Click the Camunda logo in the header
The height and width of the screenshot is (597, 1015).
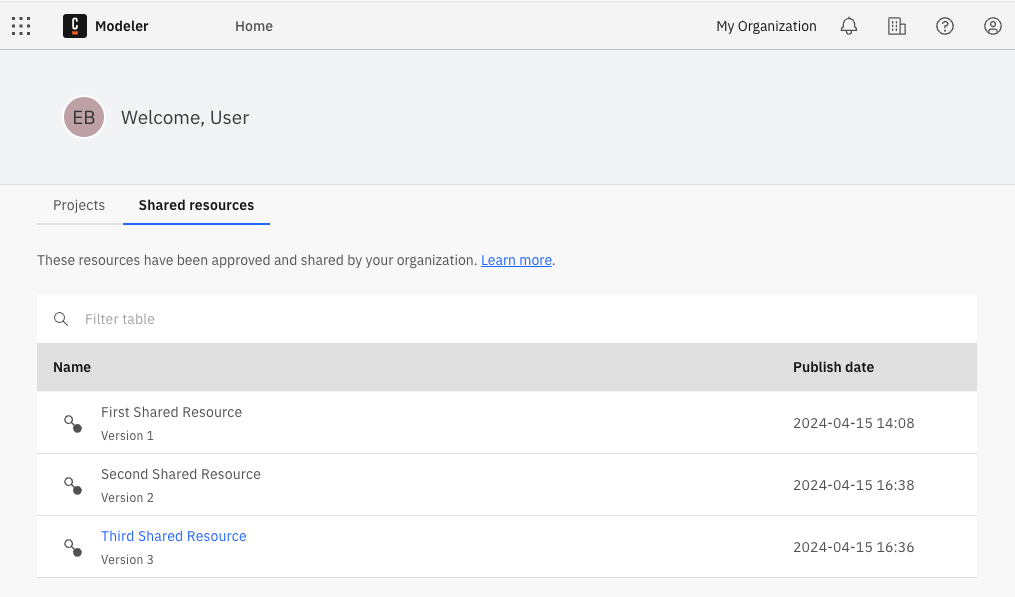(76, 26)
